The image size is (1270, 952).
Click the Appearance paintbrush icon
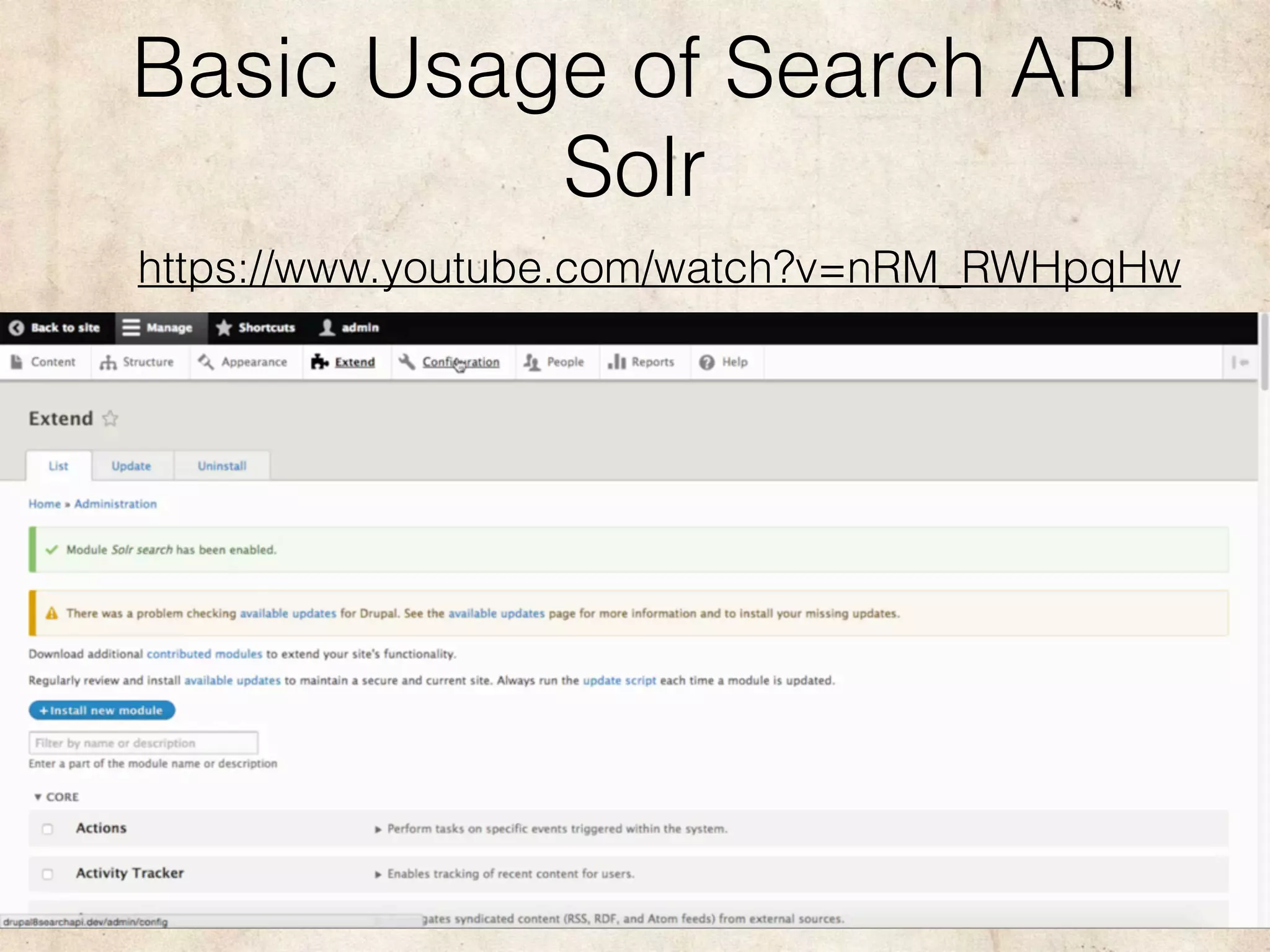coord(206,362)
